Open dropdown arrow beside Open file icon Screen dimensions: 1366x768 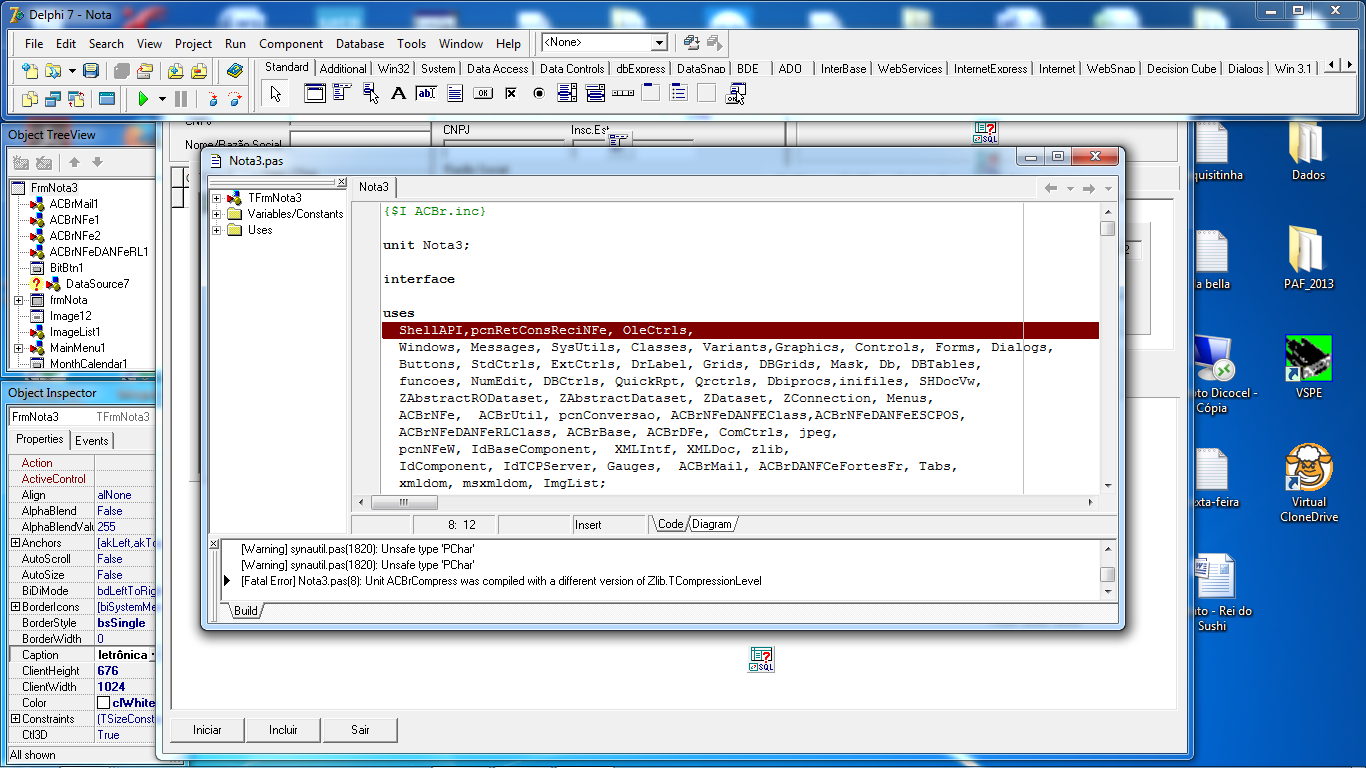point(72,71)
